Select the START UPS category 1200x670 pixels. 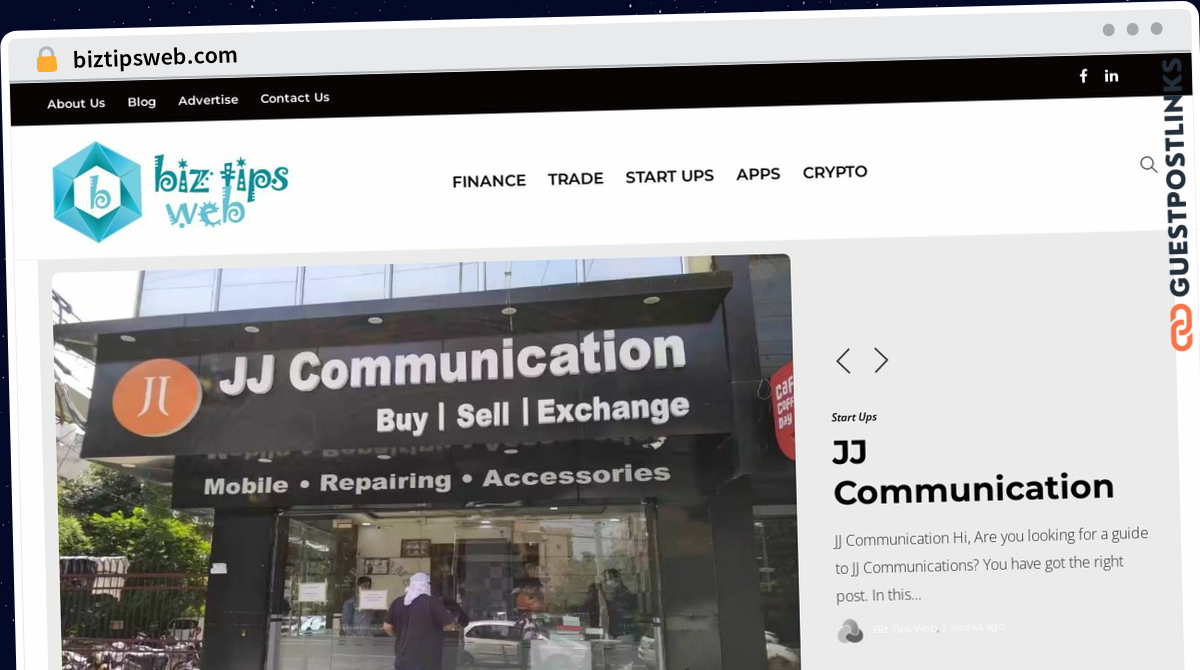[670, 177]
